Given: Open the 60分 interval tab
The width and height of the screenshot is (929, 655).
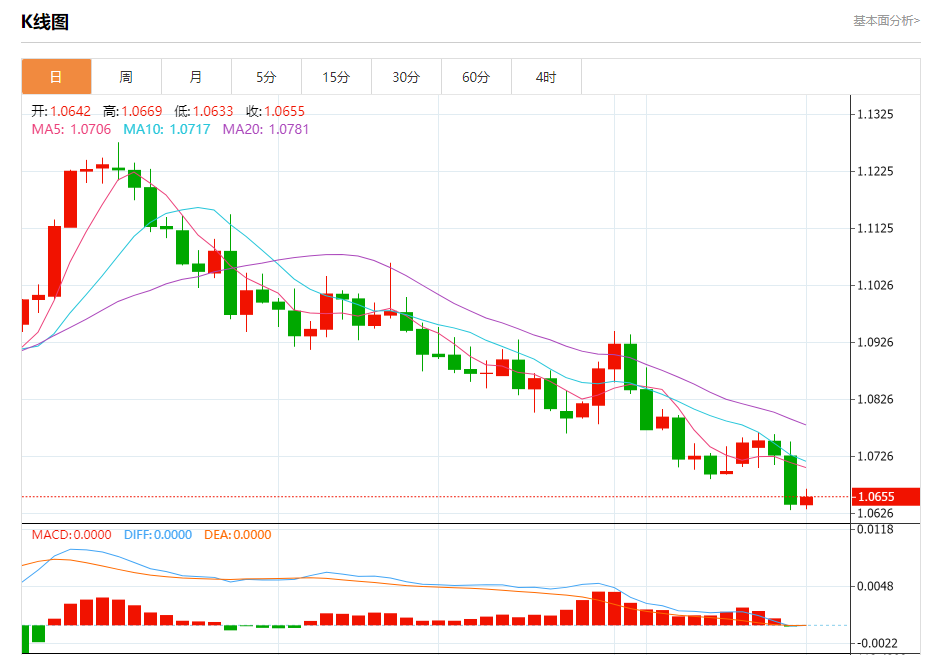Looking at the screenshot, I should click(476, 76).
